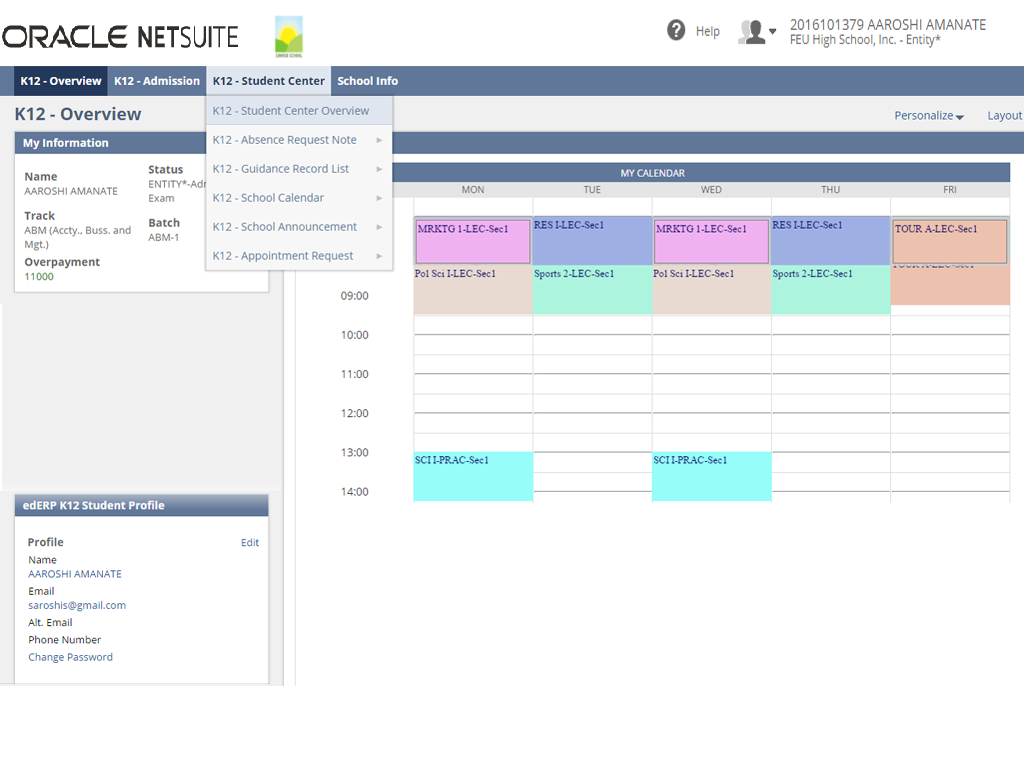The width and height of the screenshot is (1024, 768).
Task: Expand Appointment Request submenu arrow
Action: click(379, 256)
